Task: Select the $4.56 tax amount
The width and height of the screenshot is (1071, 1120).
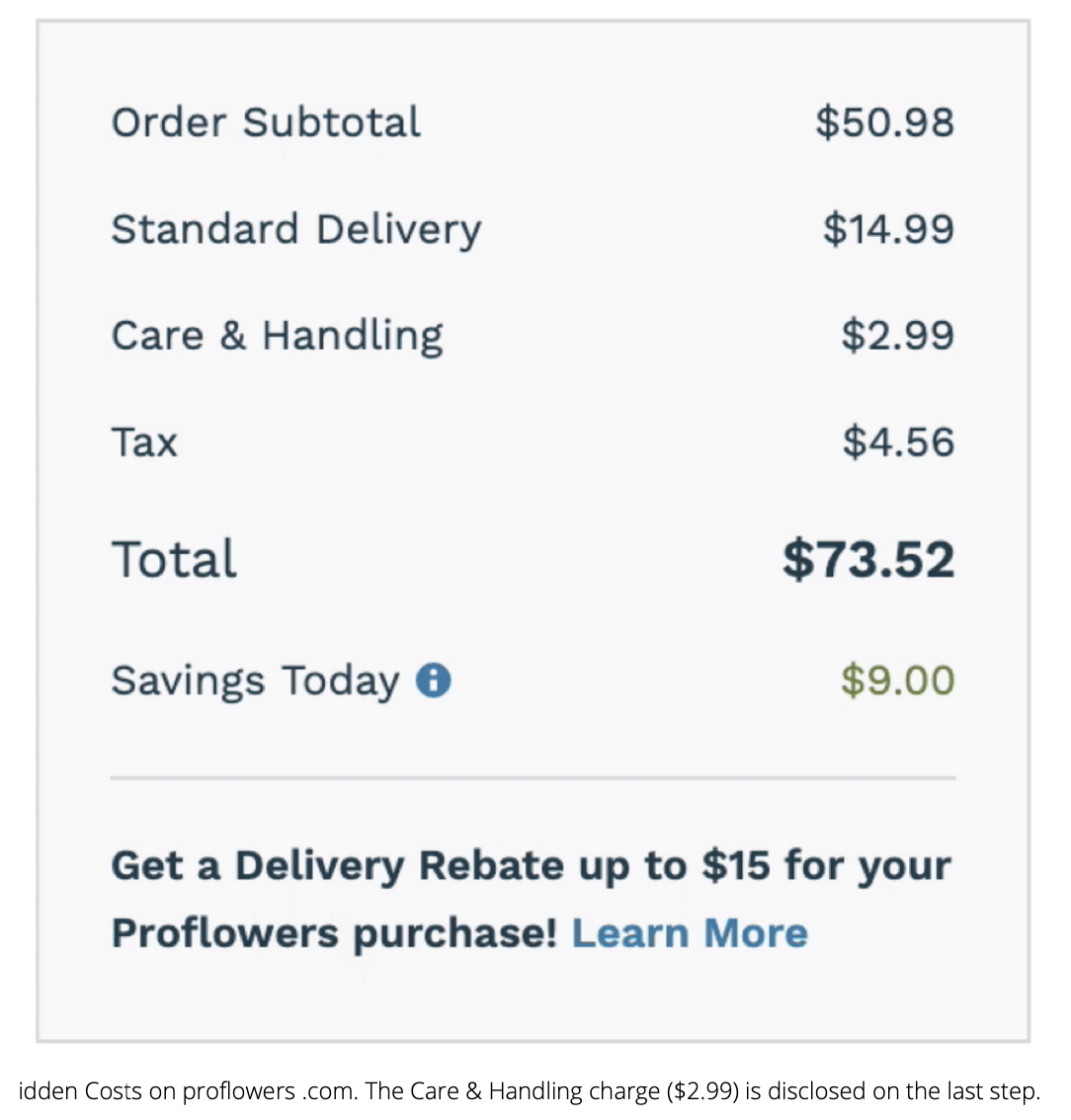Action: (899, 442)
